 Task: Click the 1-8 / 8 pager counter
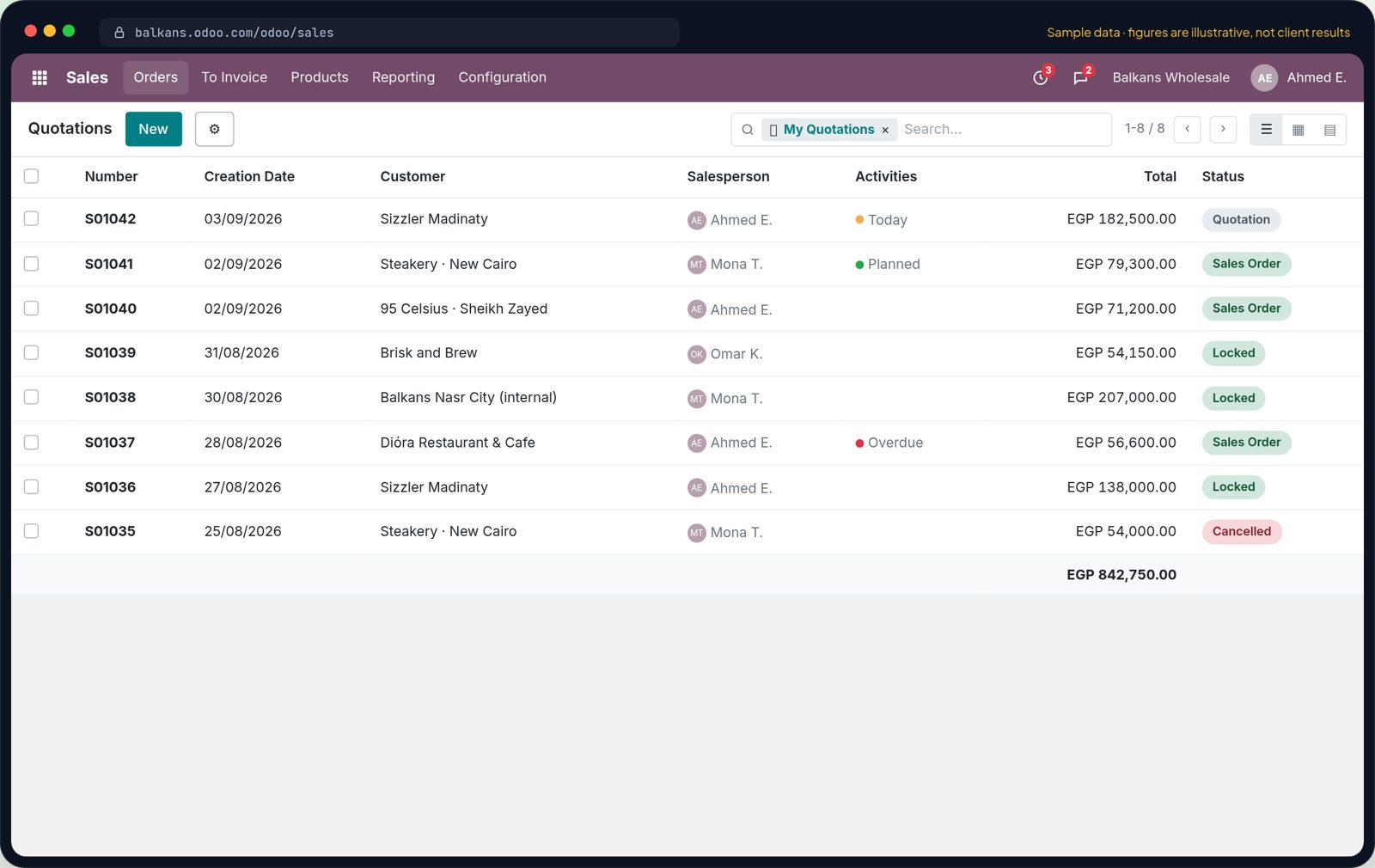tap(1145, 128)
